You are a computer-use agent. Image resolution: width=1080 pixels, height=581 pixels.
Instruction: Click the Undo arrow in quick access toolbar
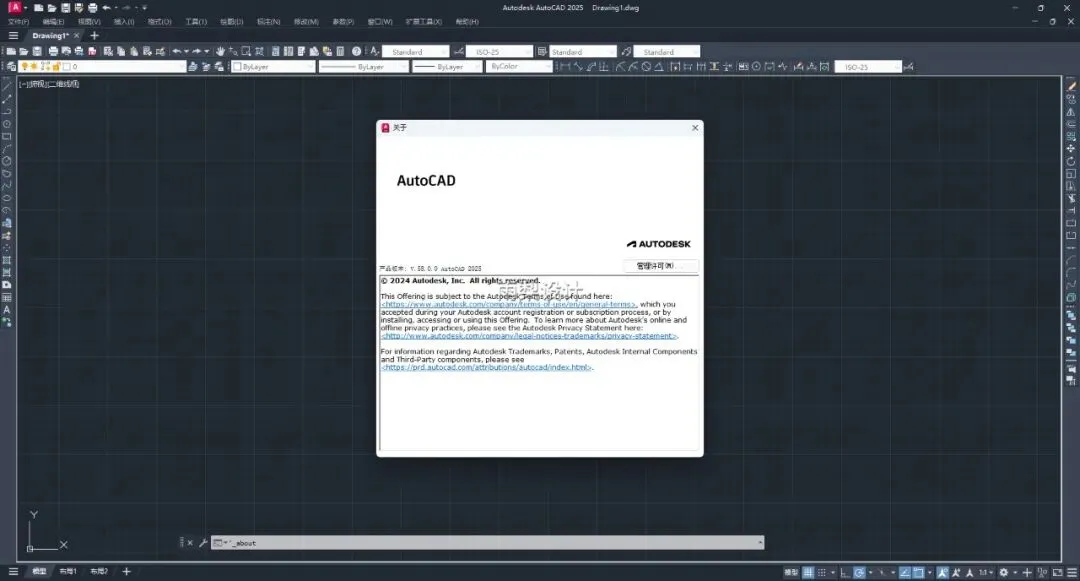pos(106,8)
